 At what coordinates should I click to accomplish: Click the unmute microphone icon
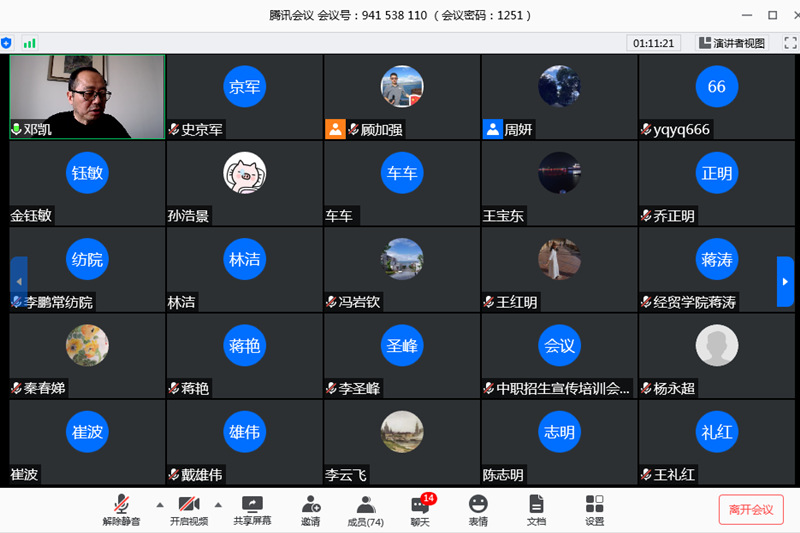pos(121,504)
